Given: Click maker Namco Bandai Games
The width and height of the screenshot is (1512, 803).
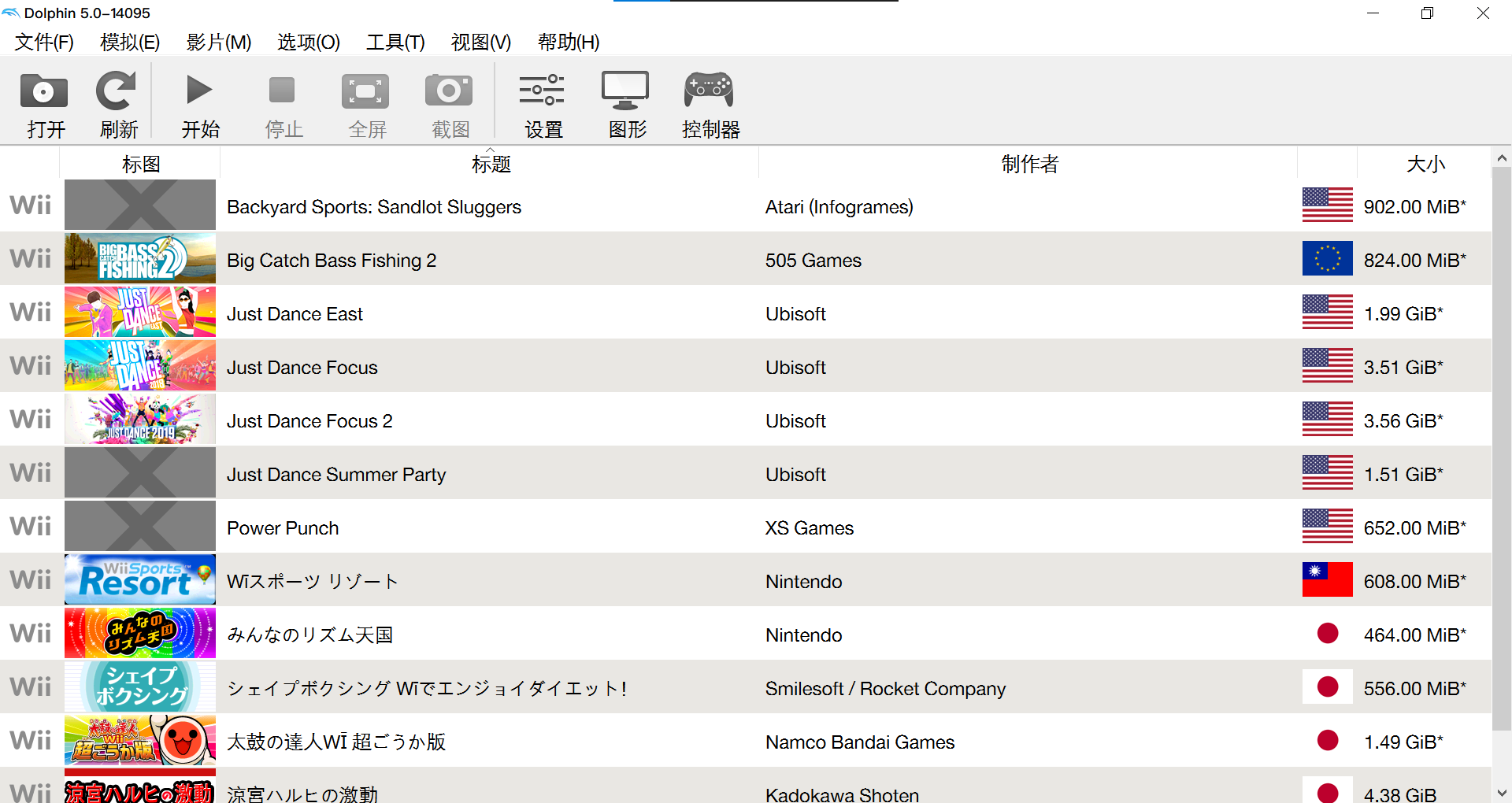Looking at the screenshot, I should [x=860, y=742].
